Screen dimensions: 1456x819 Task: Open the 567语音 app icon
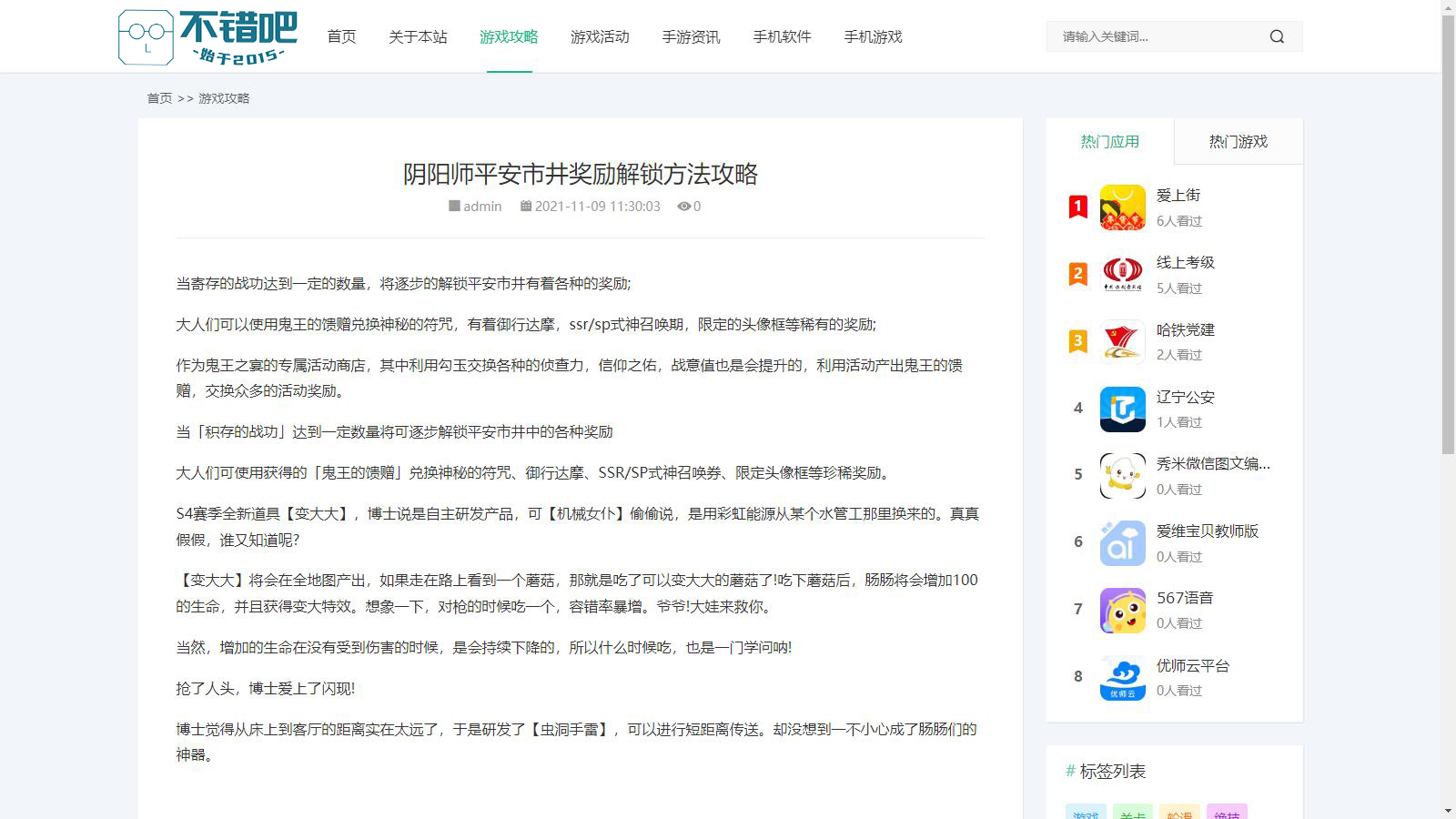coord(1122,610)
